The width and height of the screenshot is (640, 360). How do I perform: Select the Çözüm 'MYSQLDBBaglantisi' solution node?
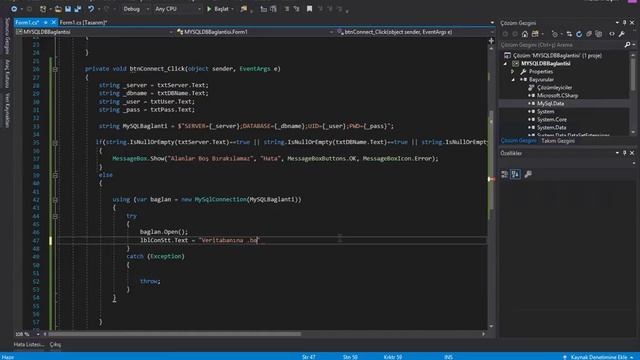coord(557,56)
